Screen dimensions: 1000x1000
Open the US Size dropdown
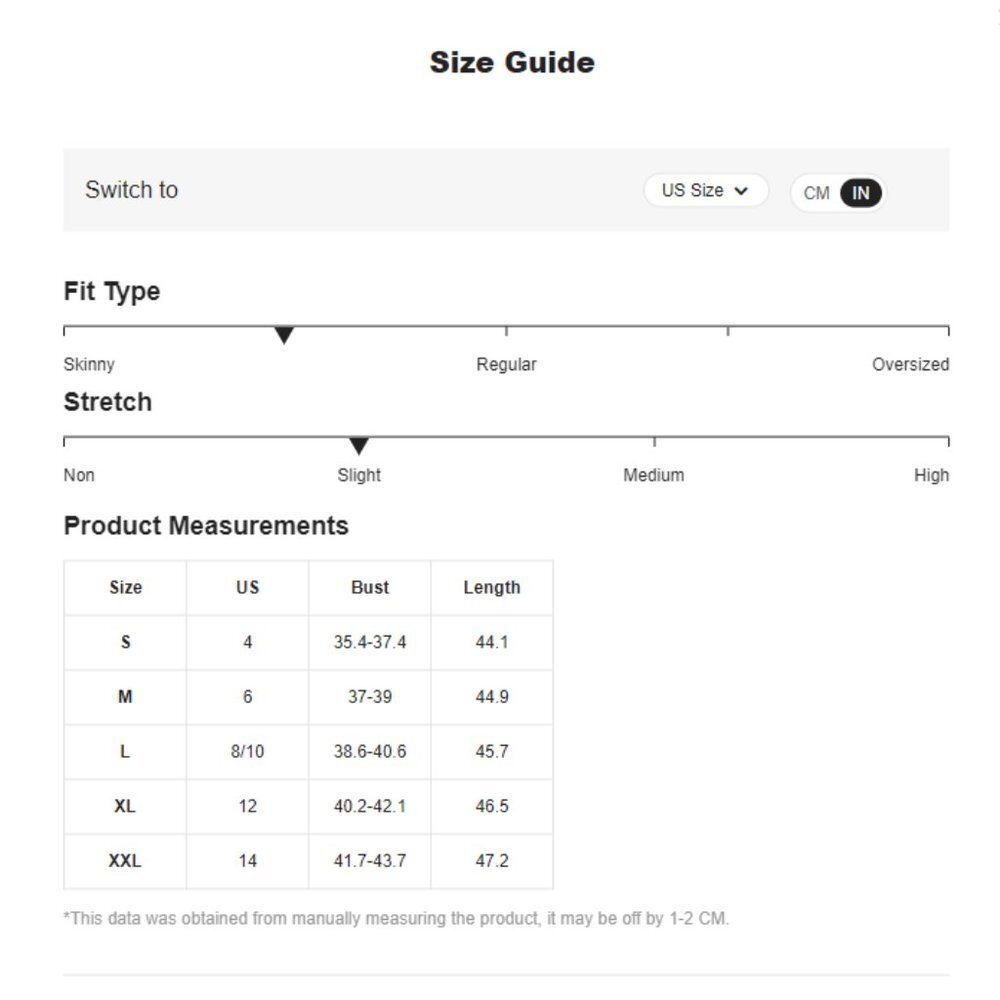(x=705, y=191)
